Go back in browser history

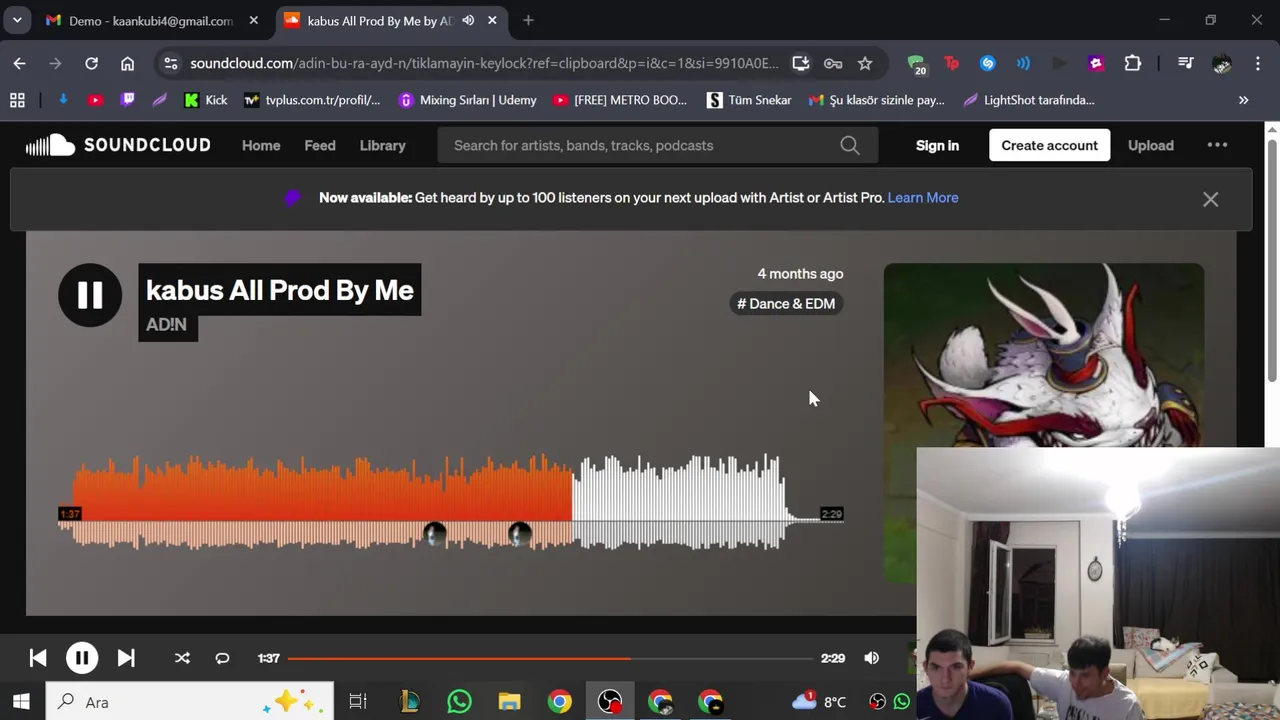pos(20,63)
